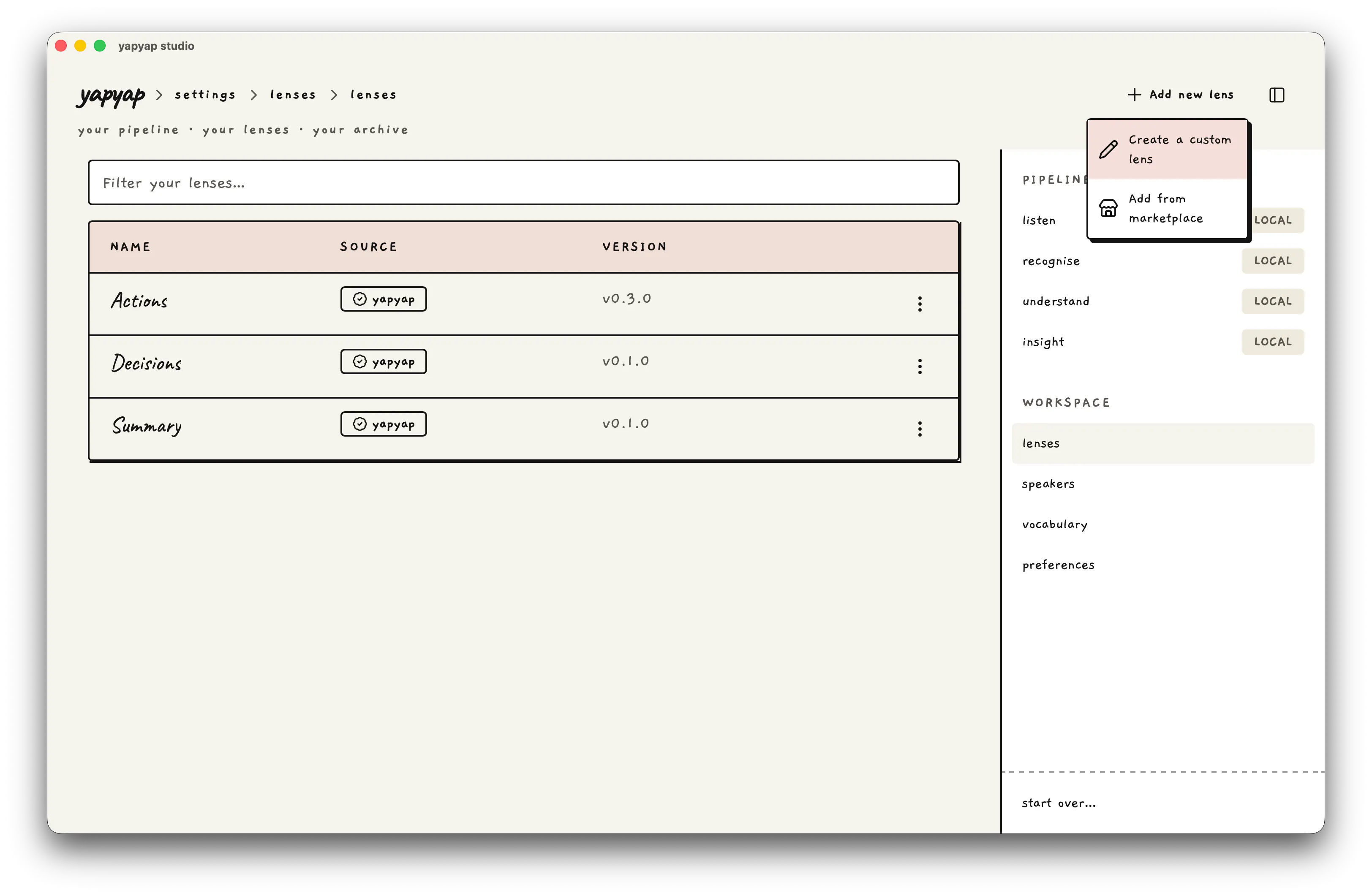Click the last lenses breadcrumb item

373,95
